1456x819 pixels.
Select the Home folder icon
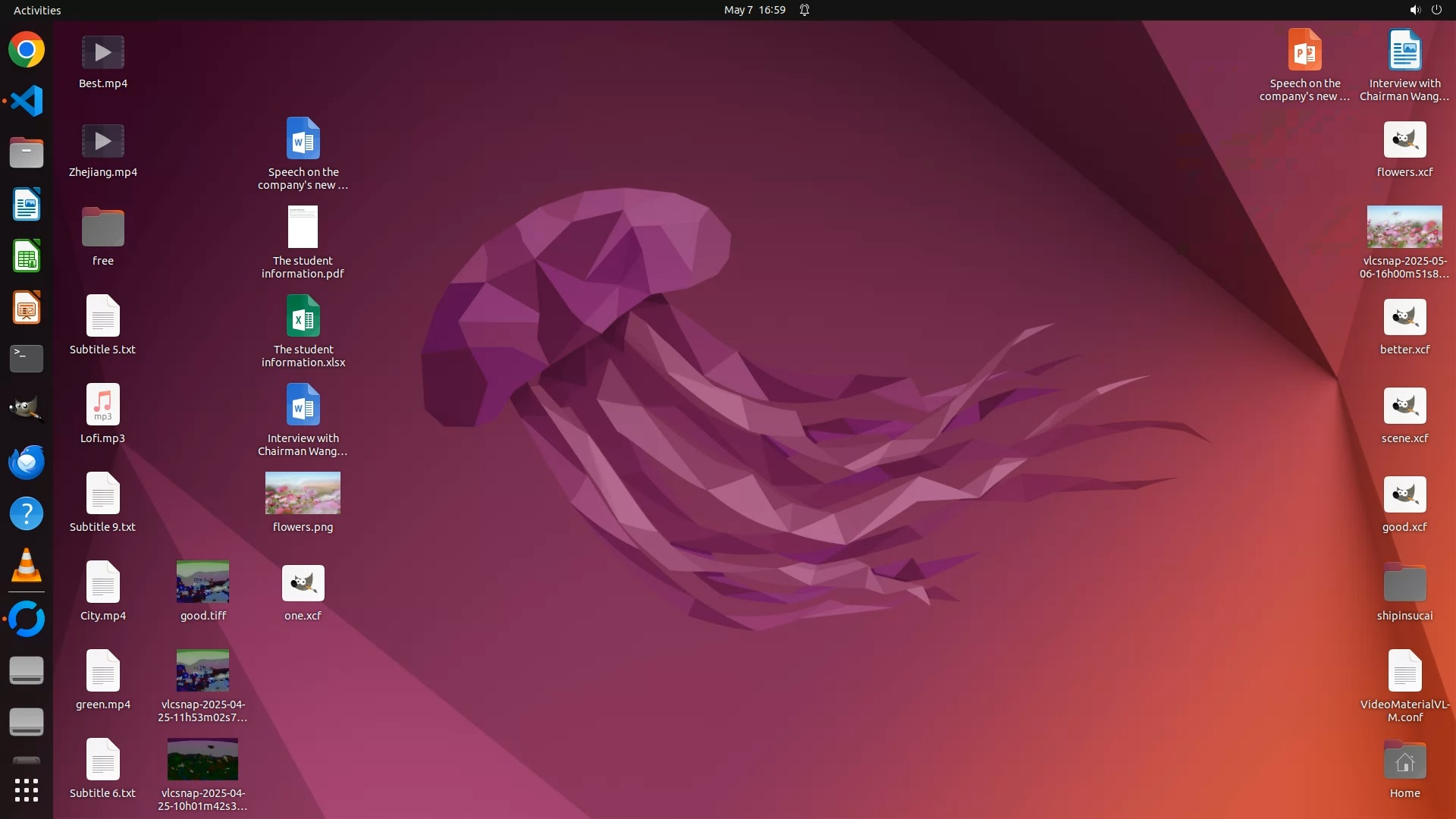1404,761
